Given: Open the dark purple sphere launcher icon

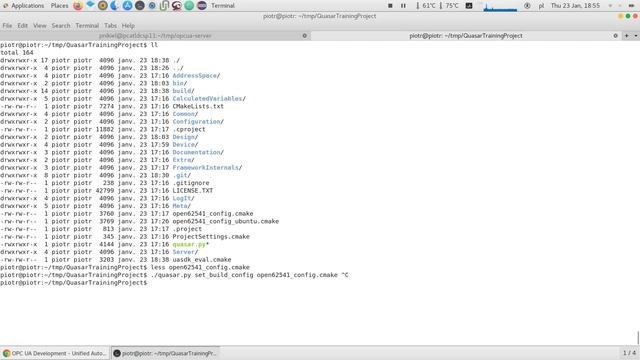Looking at the screenshot, I should (x=202, y=6).
